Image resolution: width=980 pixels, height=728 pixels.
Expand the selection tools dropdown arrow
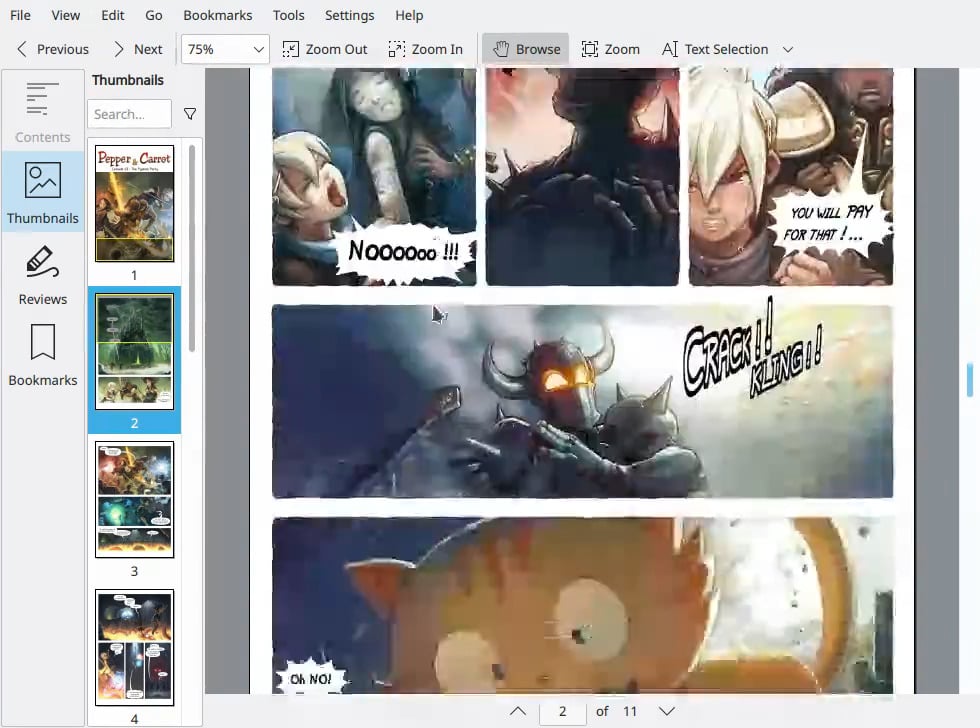click(x=788, y=49)
